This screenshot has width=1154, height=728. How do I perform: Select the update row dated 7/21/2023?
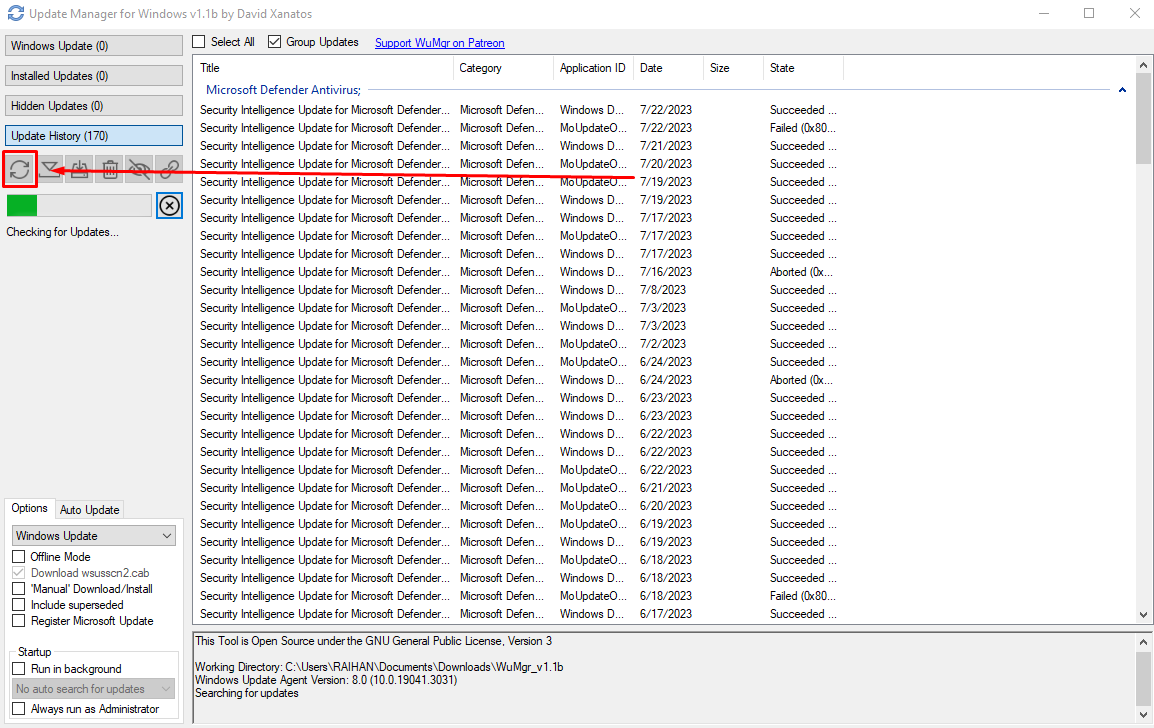[518, 146]
